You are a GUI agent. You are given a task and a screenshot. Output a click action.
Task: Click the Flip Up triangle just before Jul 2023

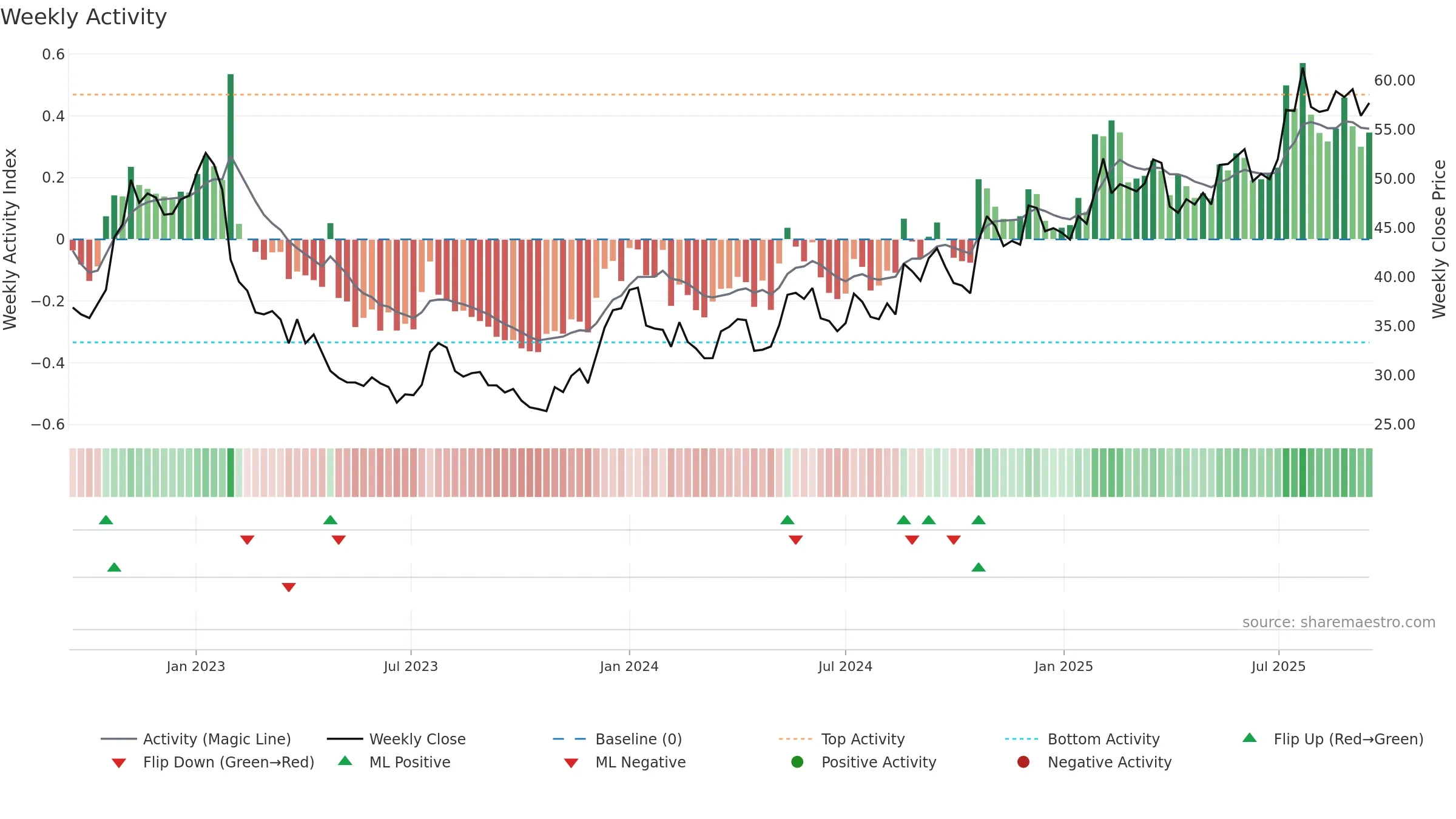pyautogui.click(x=331, y=520)
